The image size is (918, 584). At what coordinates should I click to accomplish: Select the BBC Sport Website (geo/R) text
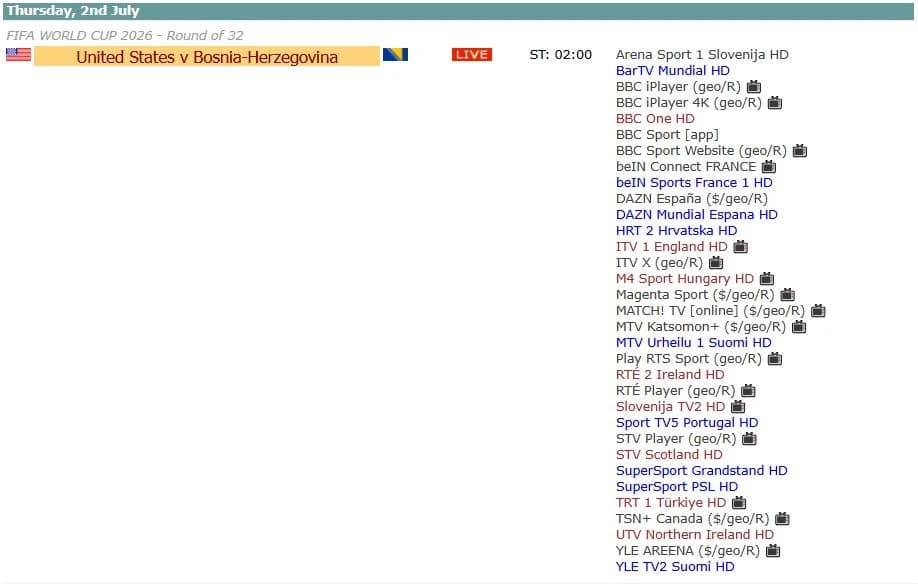[x=701, y=150]
